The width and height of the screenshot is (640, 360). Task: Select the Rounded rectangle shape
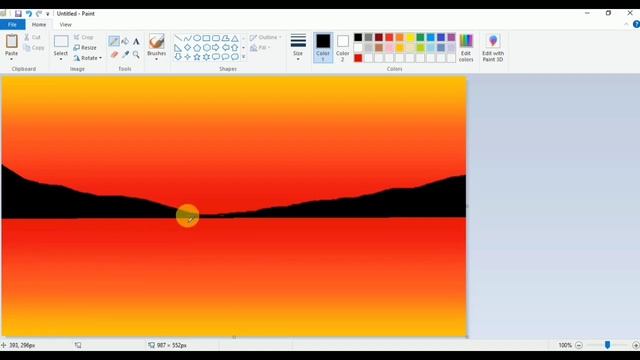(x=216, y=38)
